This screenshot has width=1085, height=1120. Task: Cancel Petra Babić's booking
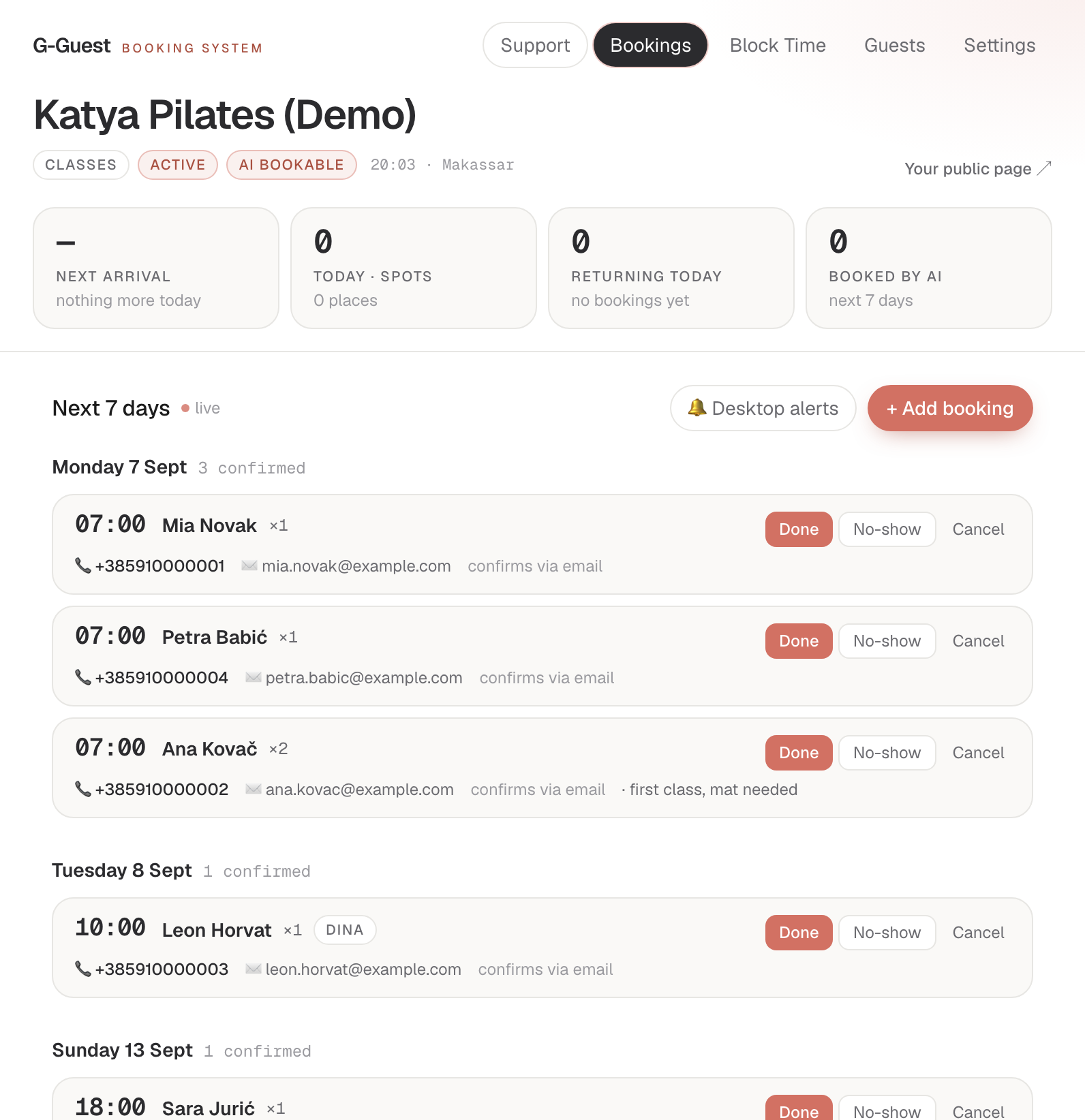pos(978,641)
